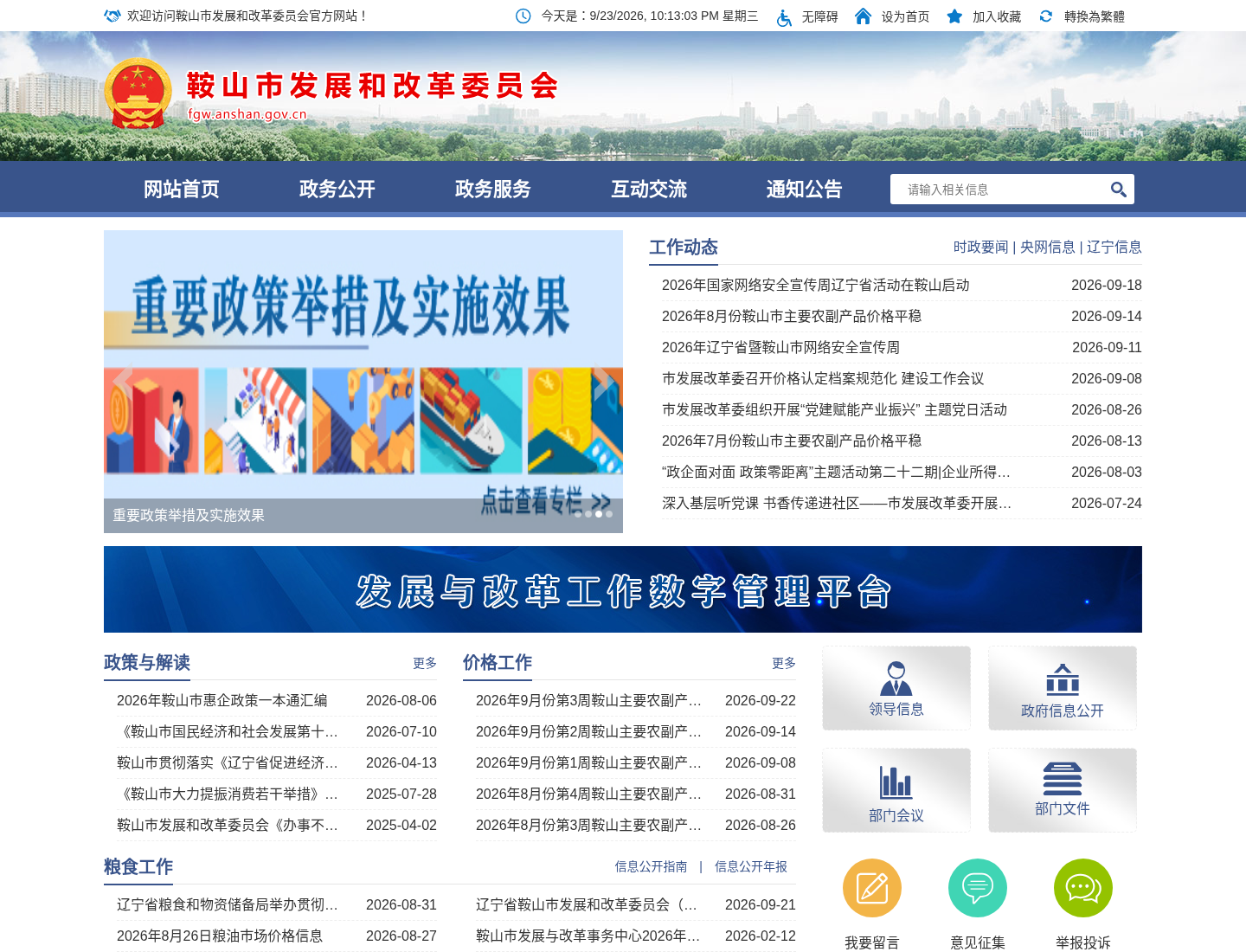The width and height of the screenshot is (1246, 952).
Task: Select 互动交流 from the navigation bar
Action: (649, 189)
